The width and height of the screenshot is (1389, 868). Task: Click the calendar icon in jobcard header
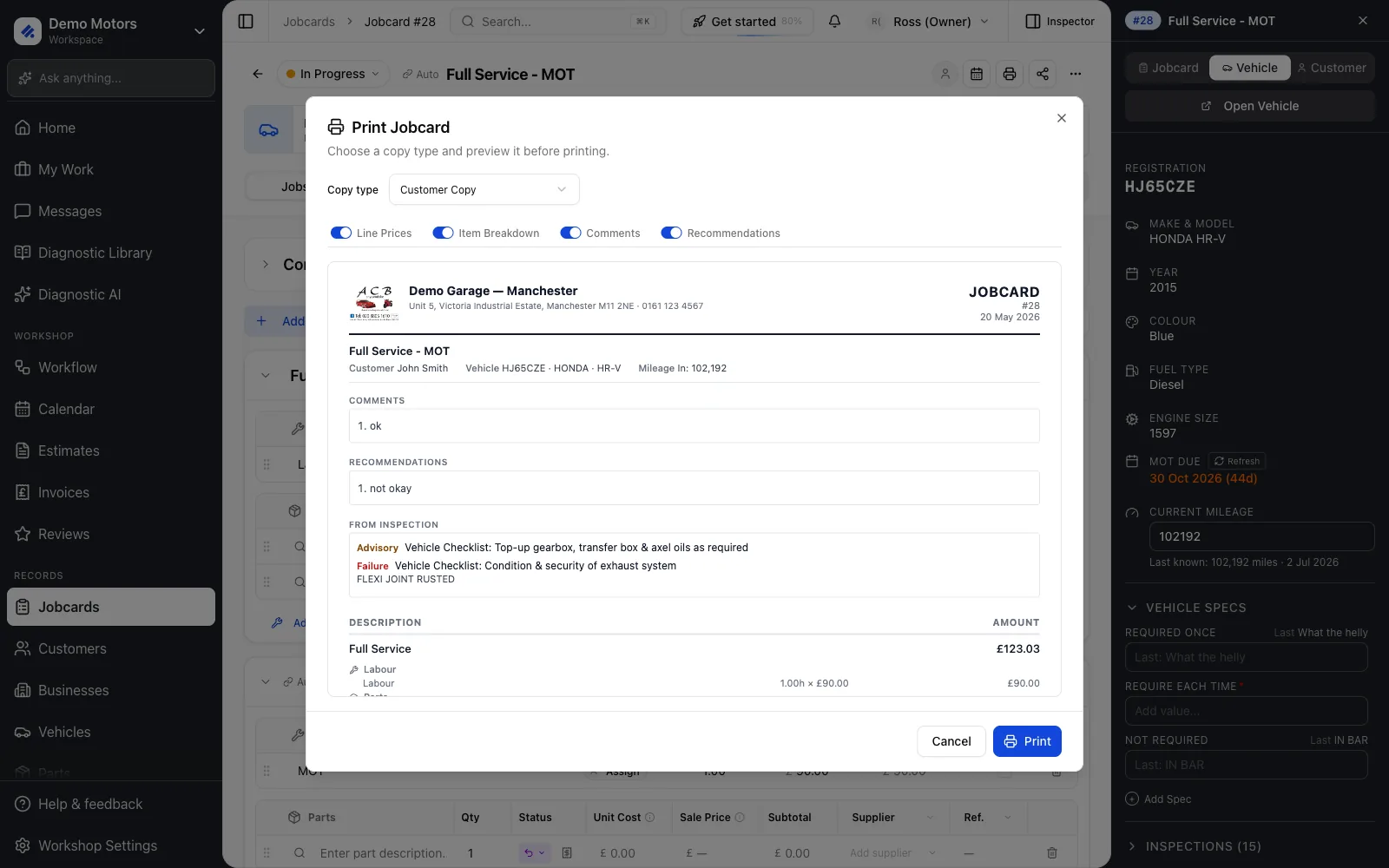coord(977,74)
